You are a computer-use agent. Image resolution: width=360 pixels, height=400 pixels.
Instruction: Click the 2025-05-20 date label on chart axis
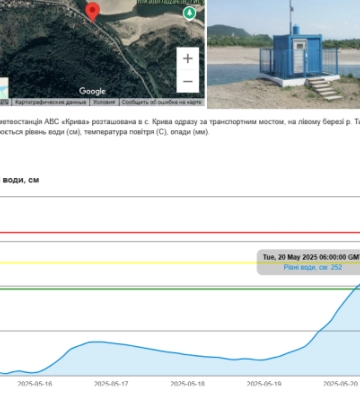click(341, 384)
